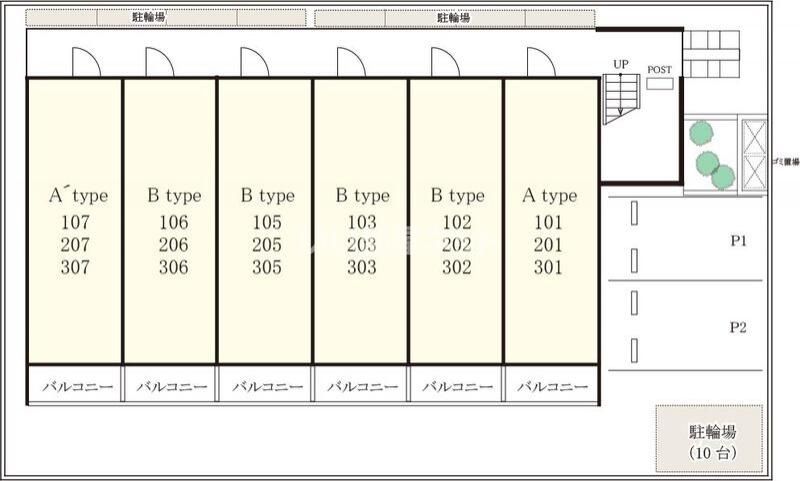Click the ゴミ置場 label
Screen dimensions: 800x481
point(785,162)
